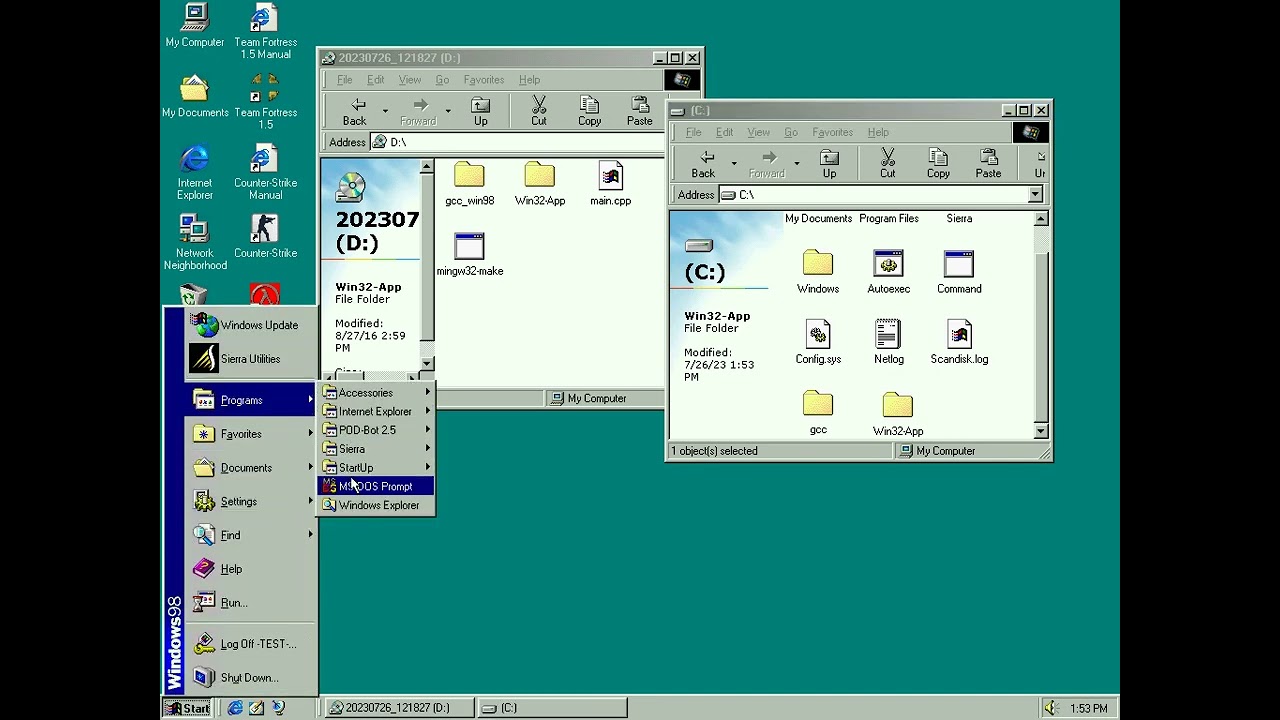This screenshot has height=720, width=1280.
Task: Click Paste button in C: window toolbar
Action: 988,164
